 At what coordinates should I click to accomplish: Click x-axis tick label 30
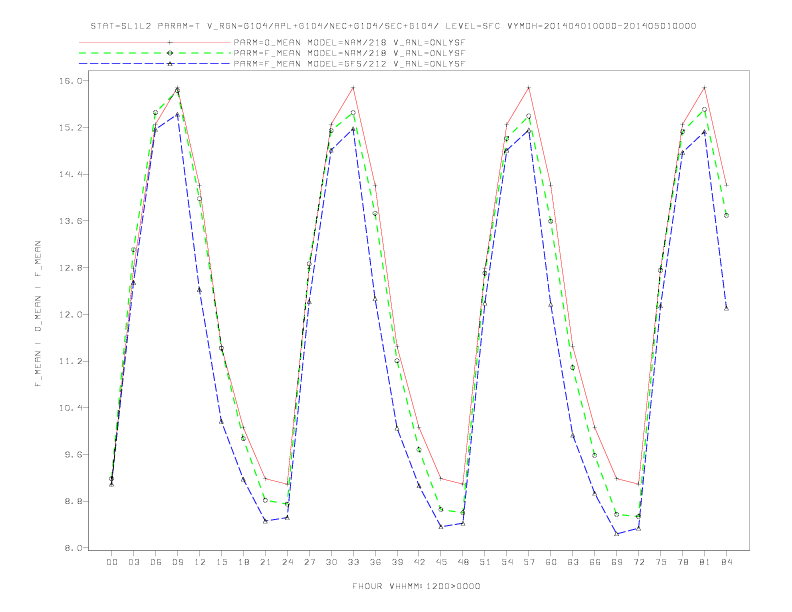pos(331,562)
